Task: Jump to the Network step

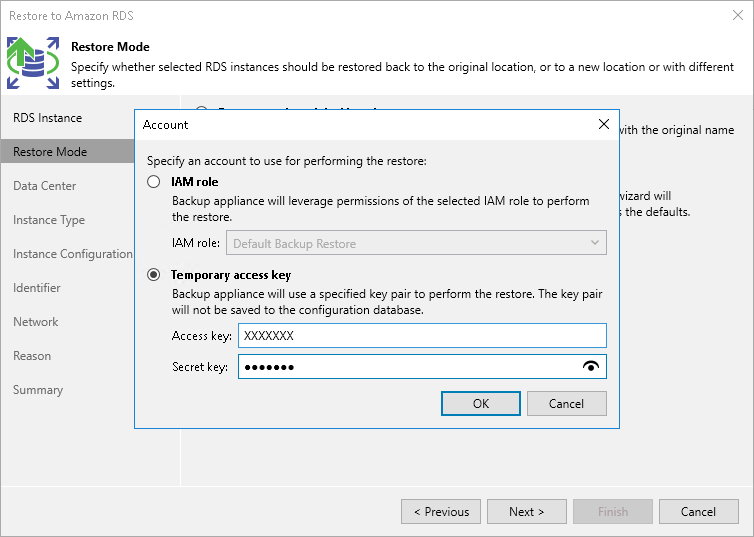Action: pos(36,322)
